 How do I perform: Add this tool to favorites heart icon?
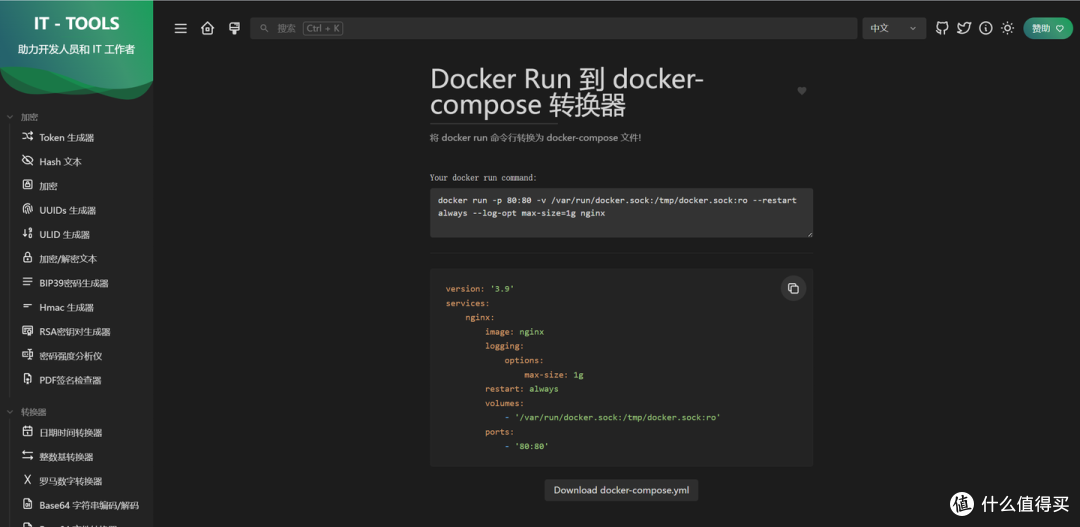point(802,91)
